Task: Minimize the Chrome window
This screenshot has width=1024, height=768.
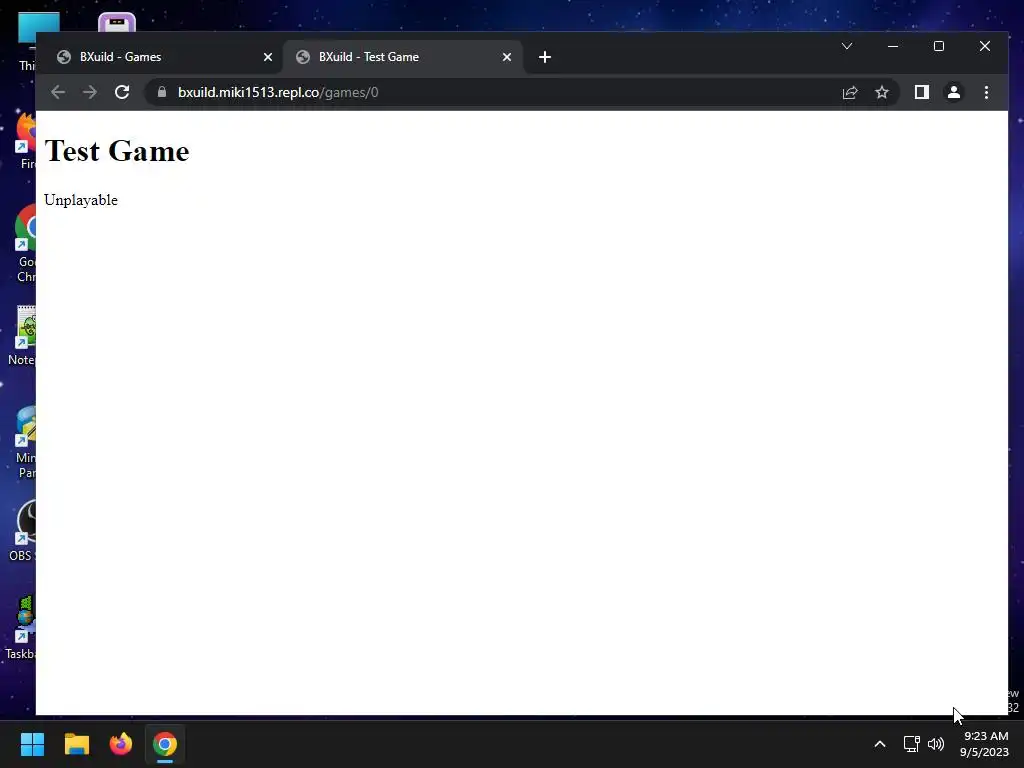Action: click(893, 46)
